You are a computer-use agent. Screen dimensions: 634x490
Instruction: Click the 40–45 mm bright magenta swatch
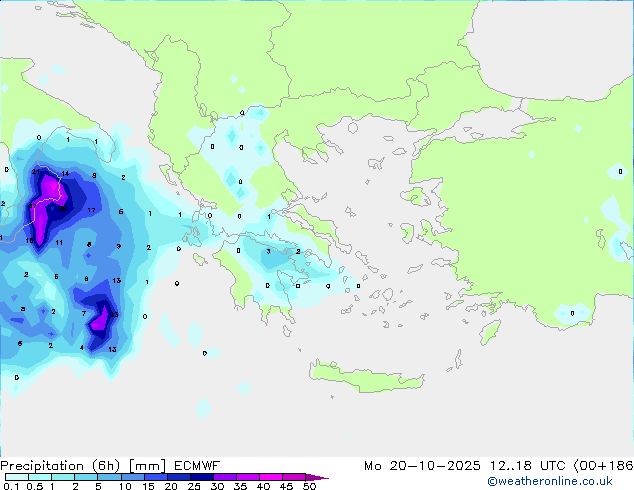271,477
